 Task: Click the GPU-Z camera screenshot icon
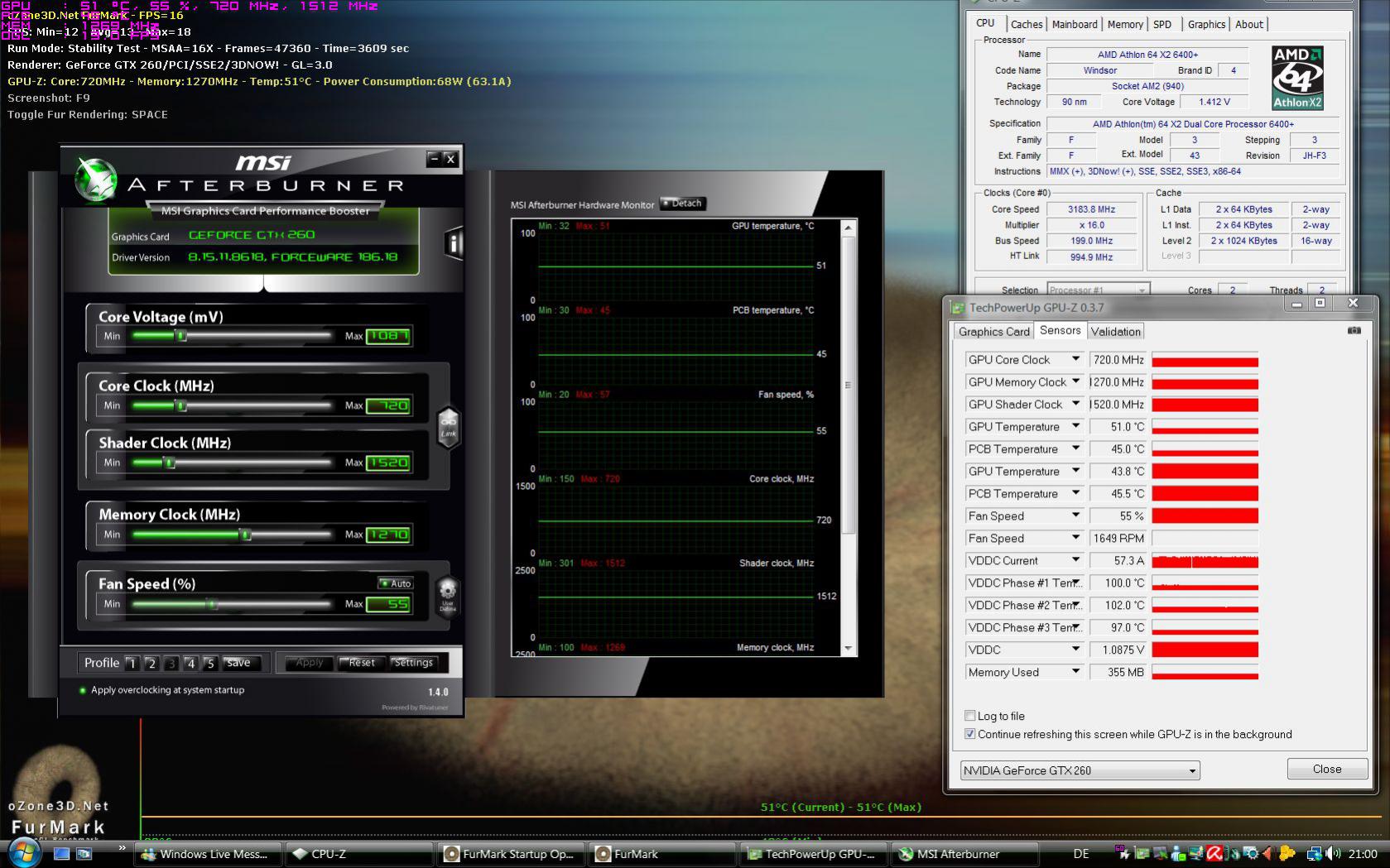pyautogui.click(x=1354, y=330)
